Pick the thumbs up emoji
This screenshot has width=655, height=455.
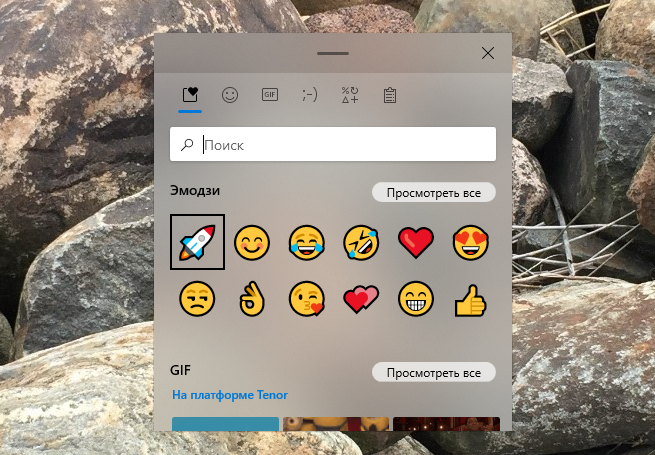(470, 300)
